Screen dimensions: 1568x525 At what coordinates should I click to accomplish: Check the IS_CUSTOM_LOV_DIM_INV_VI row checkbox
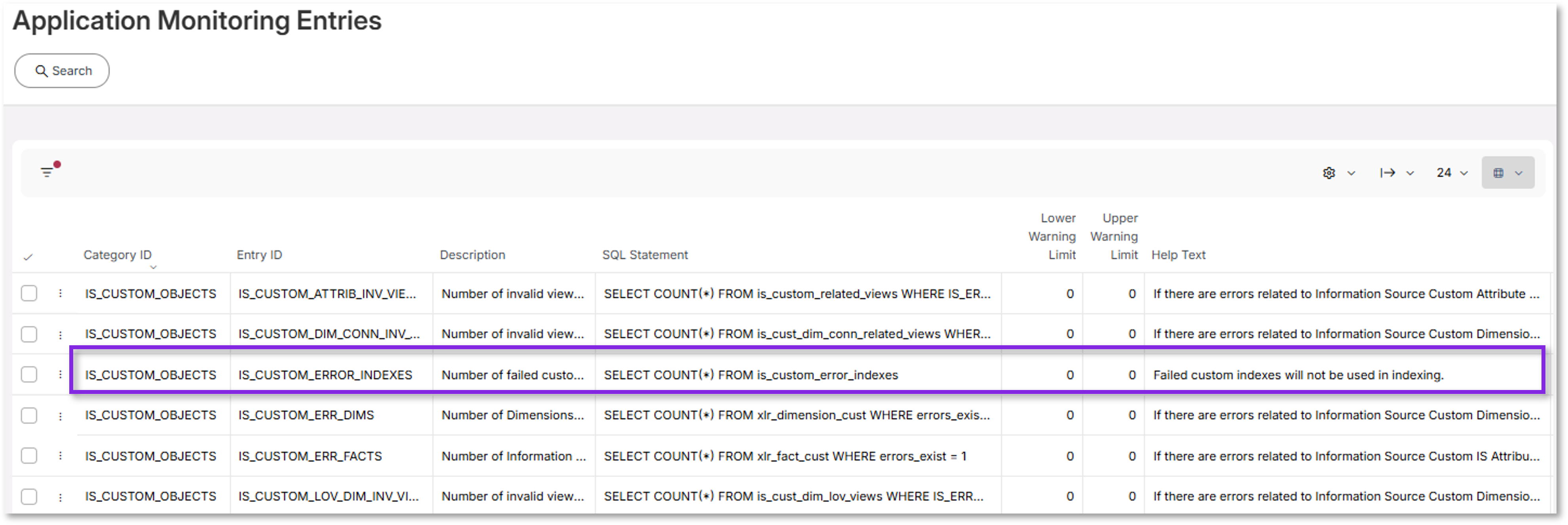[29, 497]
